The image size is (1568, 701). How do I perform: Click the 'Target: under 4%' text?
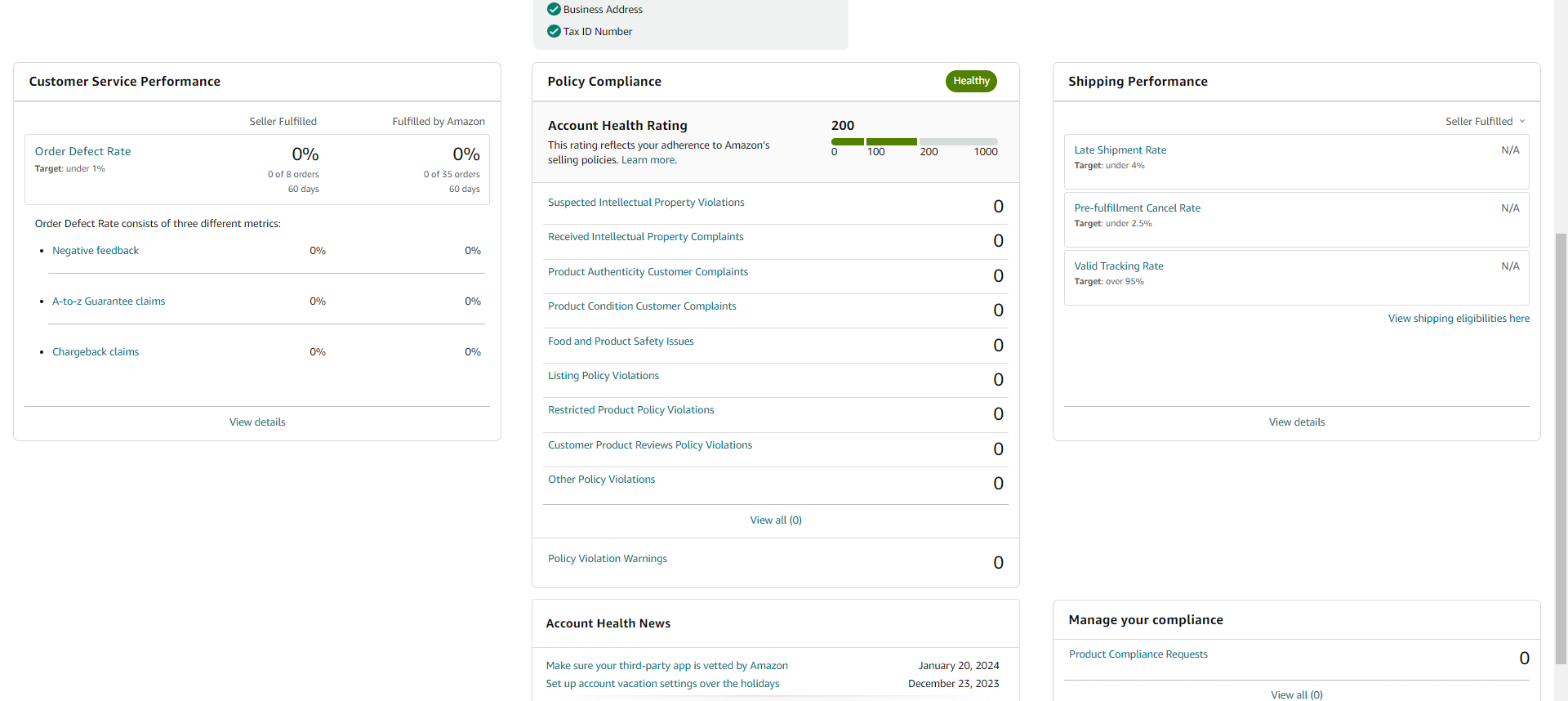[1109, 166]
